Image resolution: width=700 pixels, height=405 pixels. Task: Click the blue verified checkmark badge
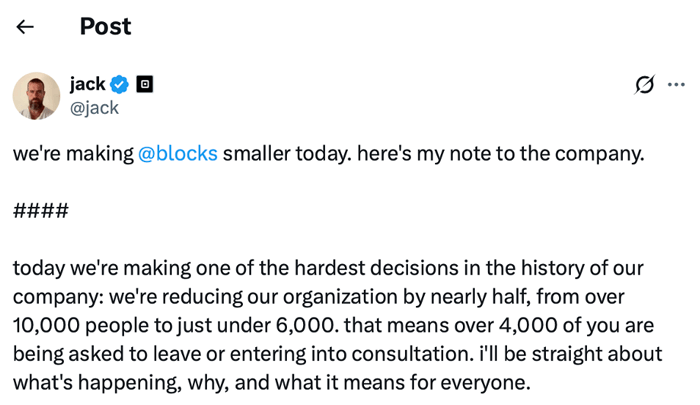(120, 85)
